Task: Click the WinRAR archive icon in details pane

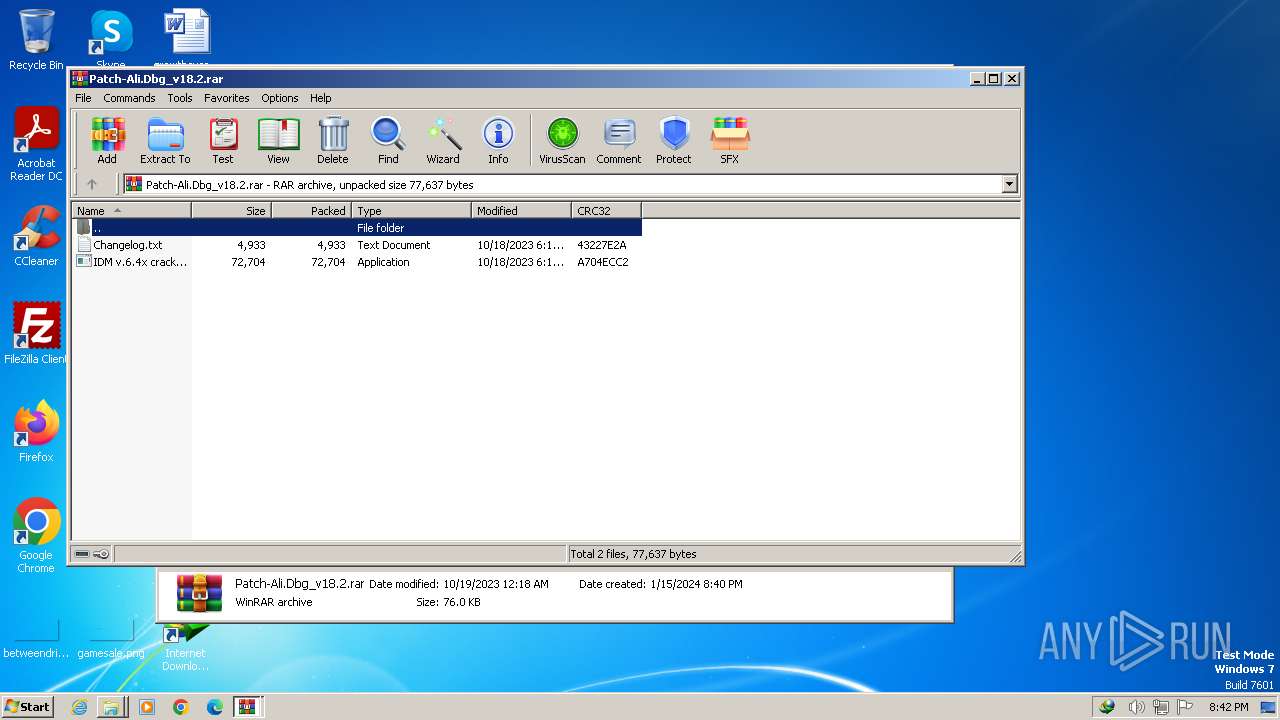Action: (x=199, y=592)
